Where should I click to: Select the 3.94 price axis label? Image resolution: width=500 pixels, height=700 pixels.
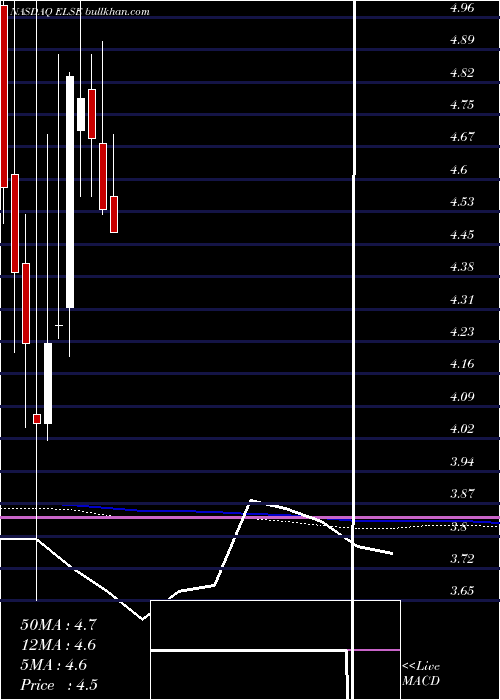[x=462, y=462]
